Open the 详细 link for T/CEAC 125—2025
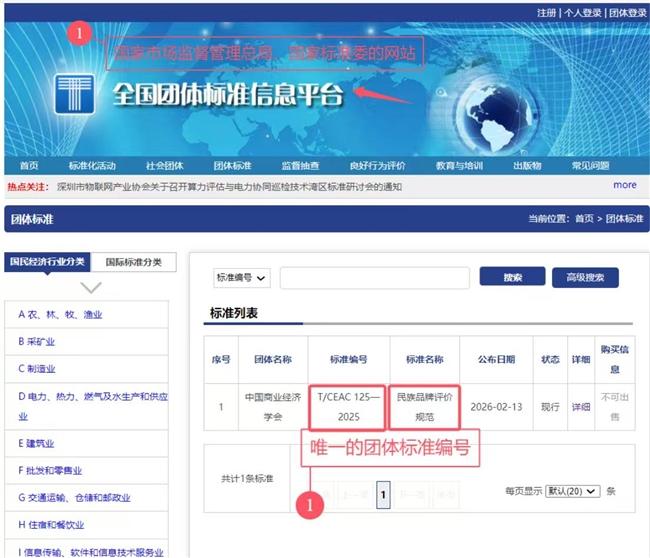This screenshot has height=558, width=650. pyautogui.click(x=580, y=407)
